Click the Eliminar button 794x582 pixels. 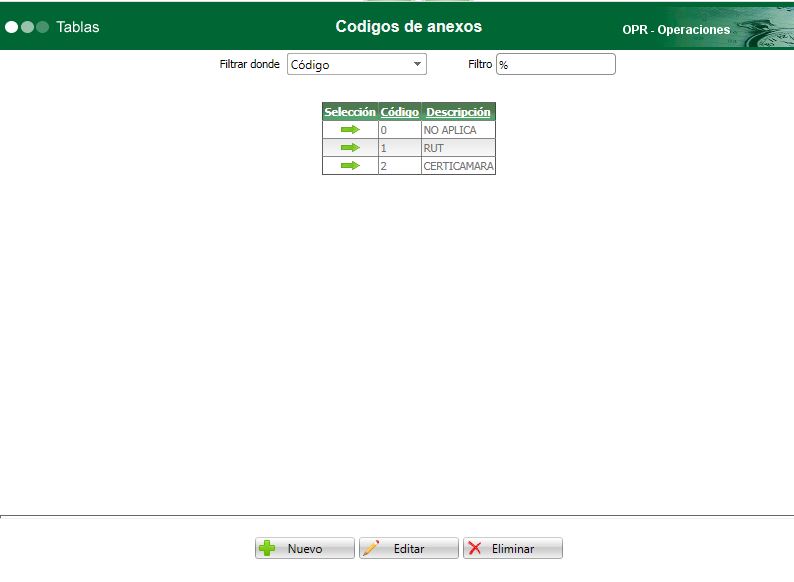pos(512,548)
